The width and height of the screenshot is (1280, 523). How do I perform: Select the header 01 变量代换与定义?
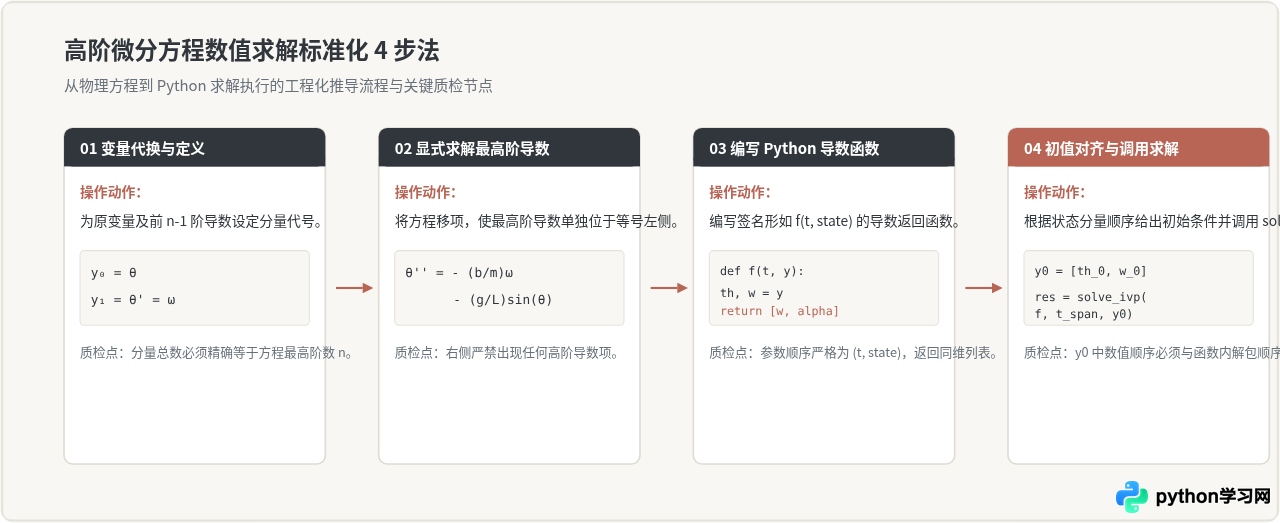(194, 148)
